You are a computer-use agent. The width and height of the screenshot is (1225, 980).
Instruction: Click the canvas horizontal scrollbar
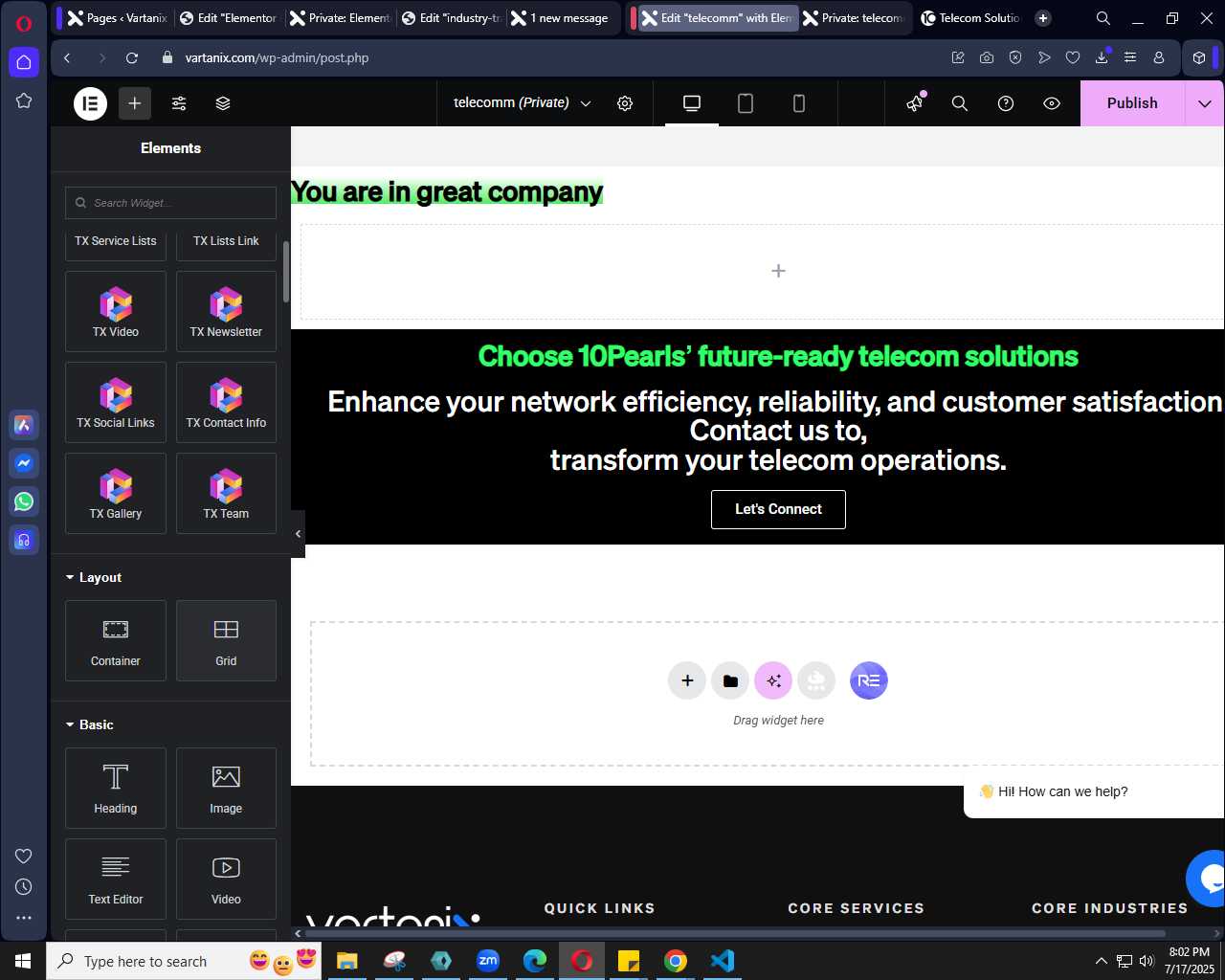tap(735, 933)
